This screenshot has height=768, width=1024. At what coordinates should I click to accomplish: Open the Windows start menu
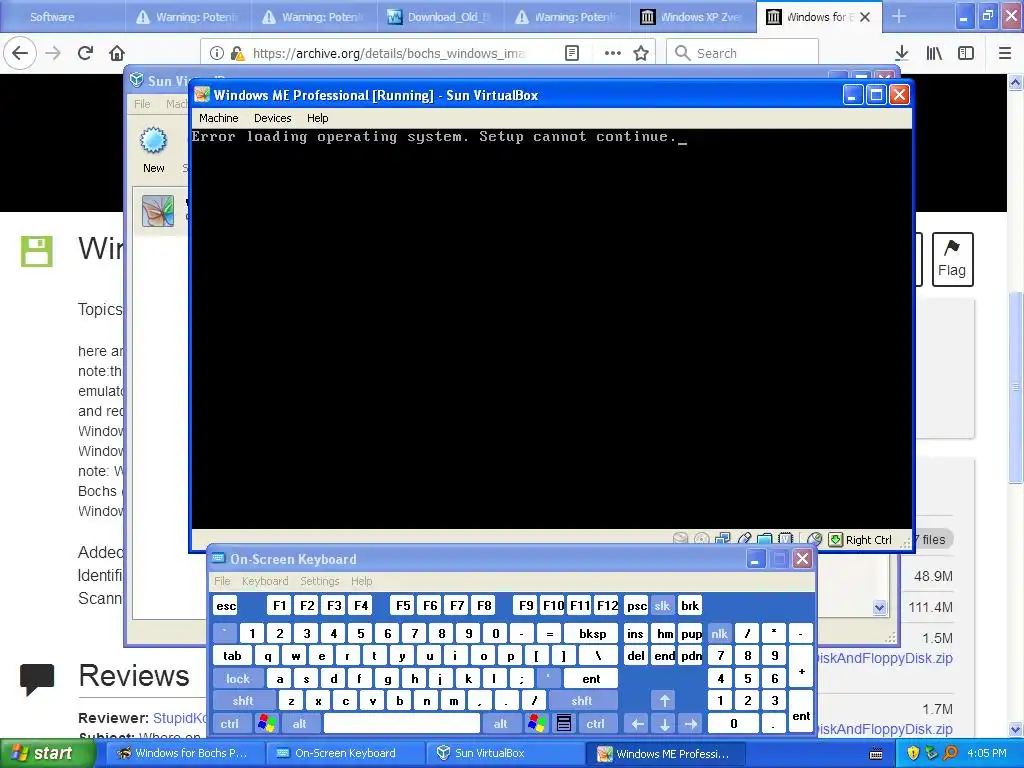coord(47,753)
